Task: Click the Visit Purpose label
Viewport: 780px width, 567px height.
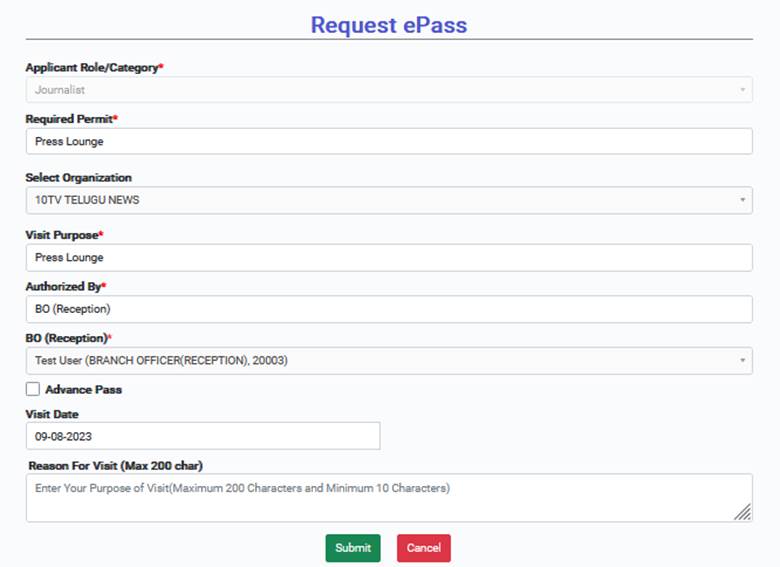Action: [64, 235]
